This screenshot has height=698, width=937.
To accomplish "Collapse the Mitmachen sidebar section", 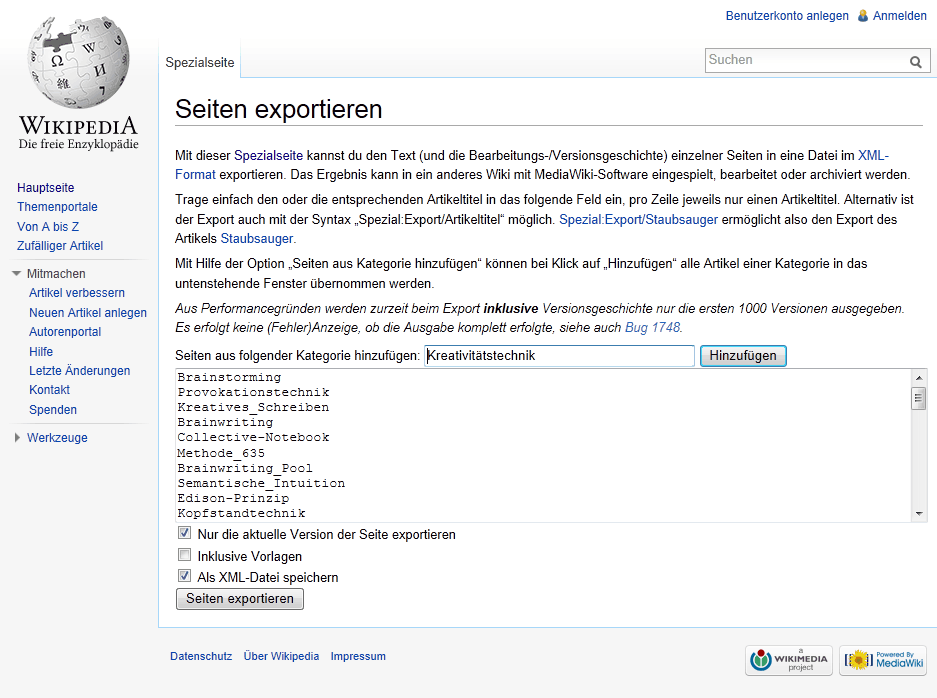I will pyautogui.click(x=16, y=272).
